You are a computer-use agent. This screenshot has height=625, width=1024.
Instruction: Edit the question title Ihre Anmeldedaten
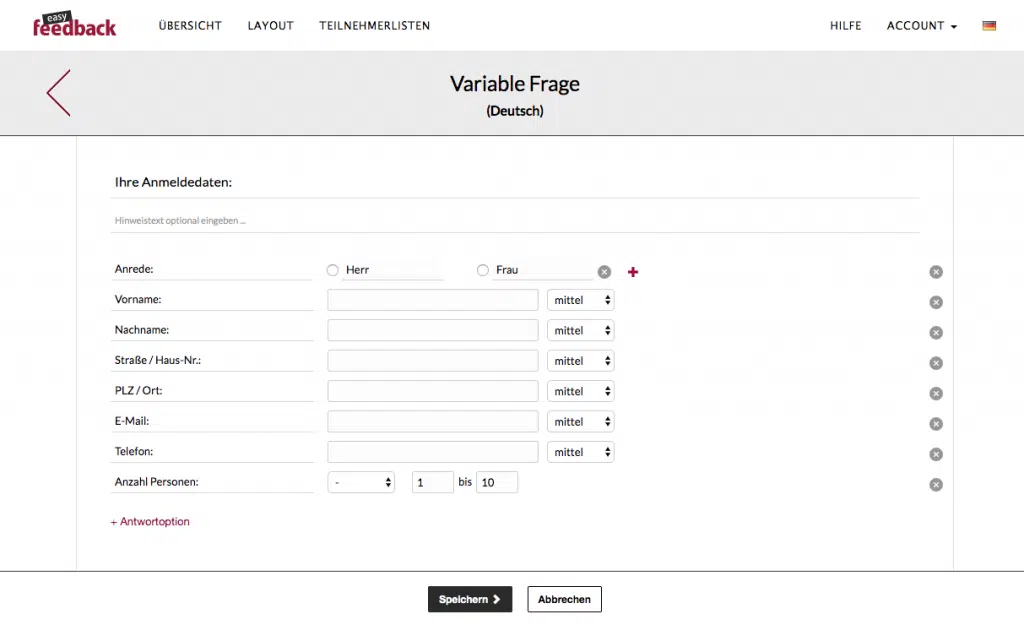(515, 182)
